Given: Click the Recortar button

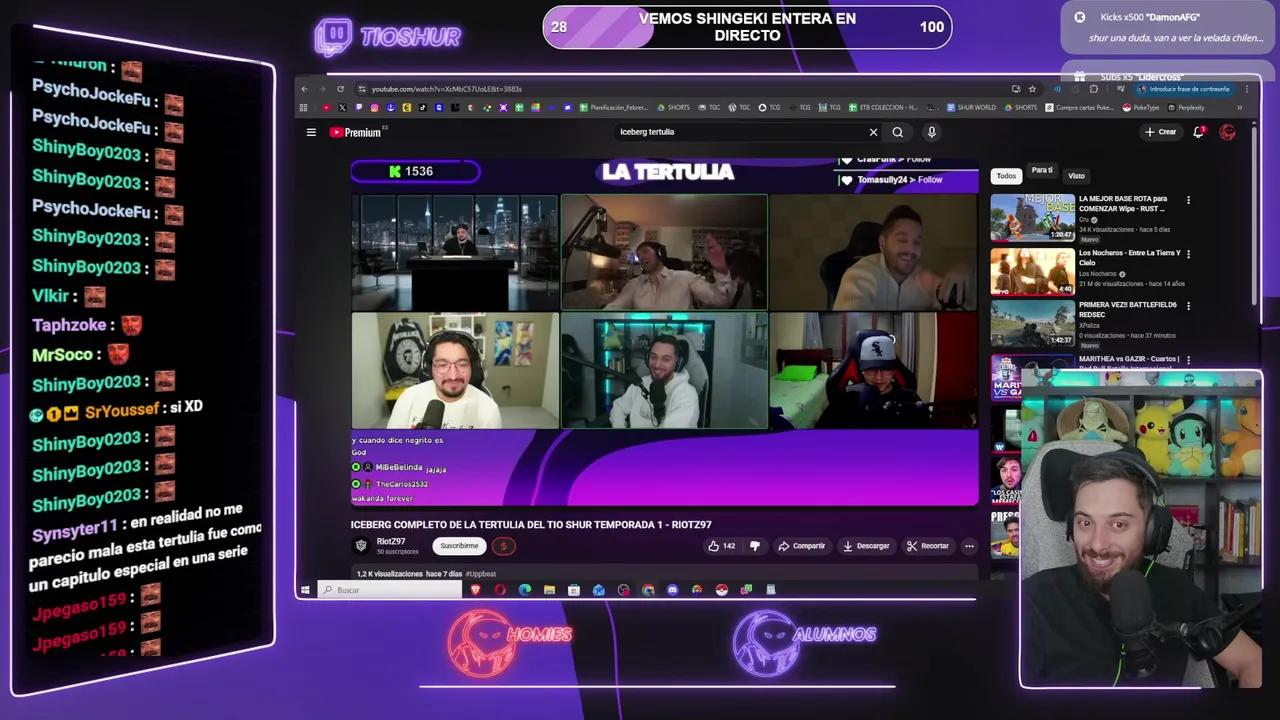Looking at the screenshot, I should [928, 546].
